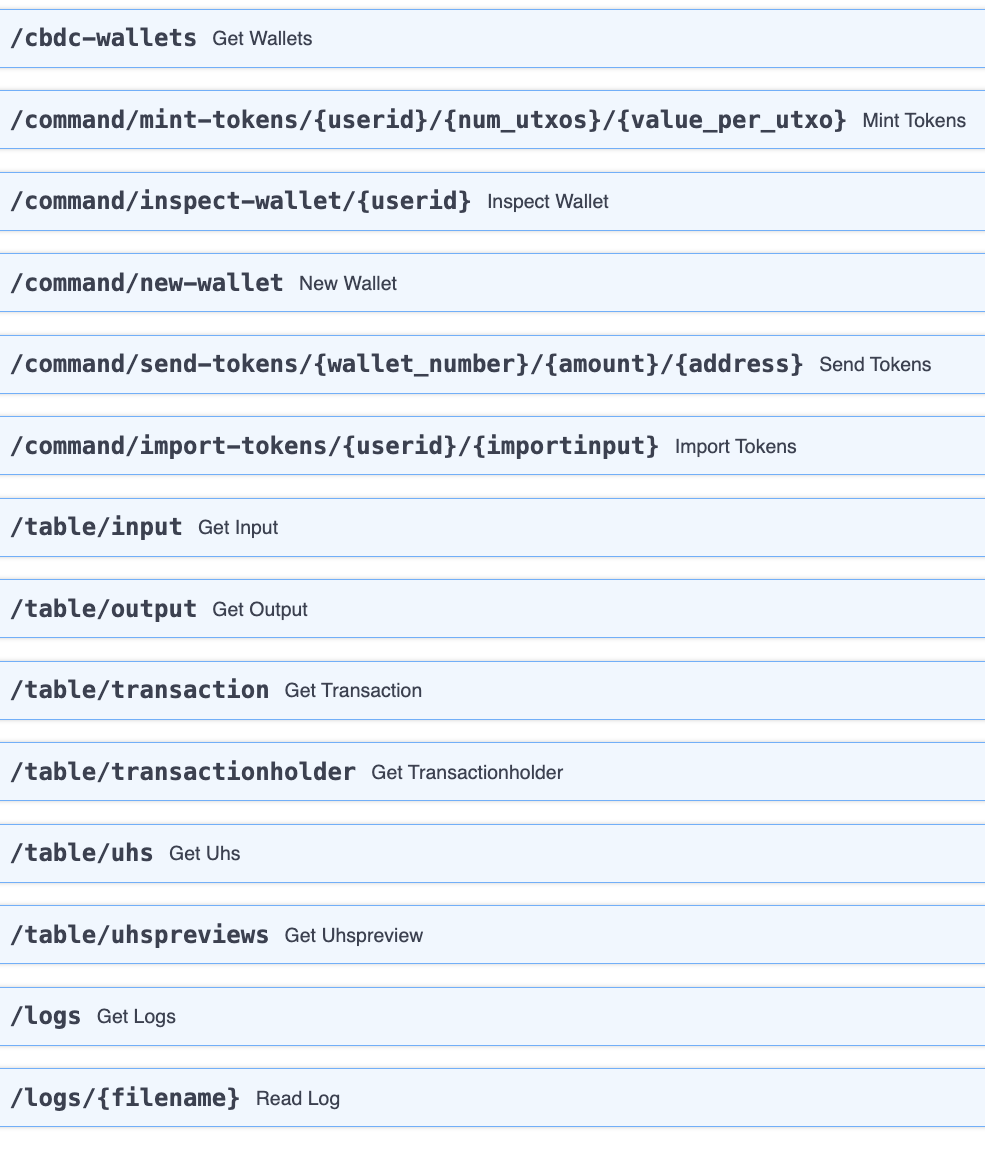The image size is (985, 1154).
Task: Click the Get Wallets summary label
Action: 261,39
